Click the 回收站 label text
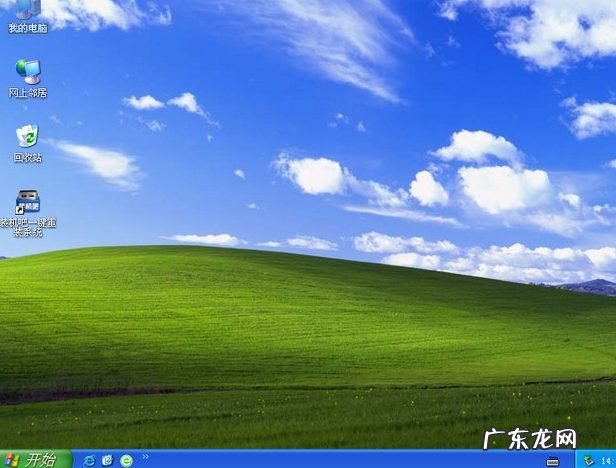Viewport: 616px width, 468px height. (x=27, y=158)
